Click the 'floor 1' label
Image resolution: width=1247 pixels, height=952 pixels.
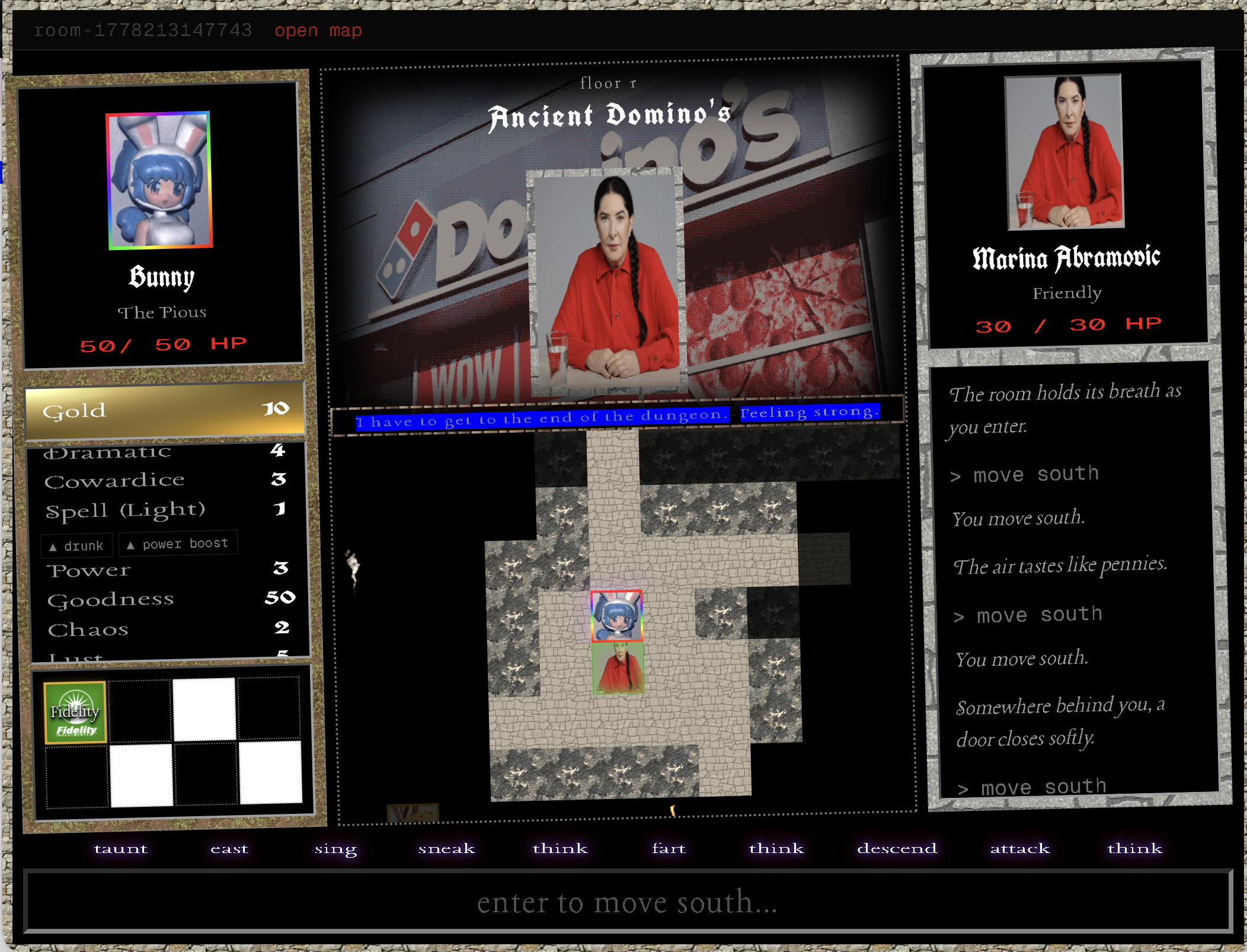click(608, 83)
